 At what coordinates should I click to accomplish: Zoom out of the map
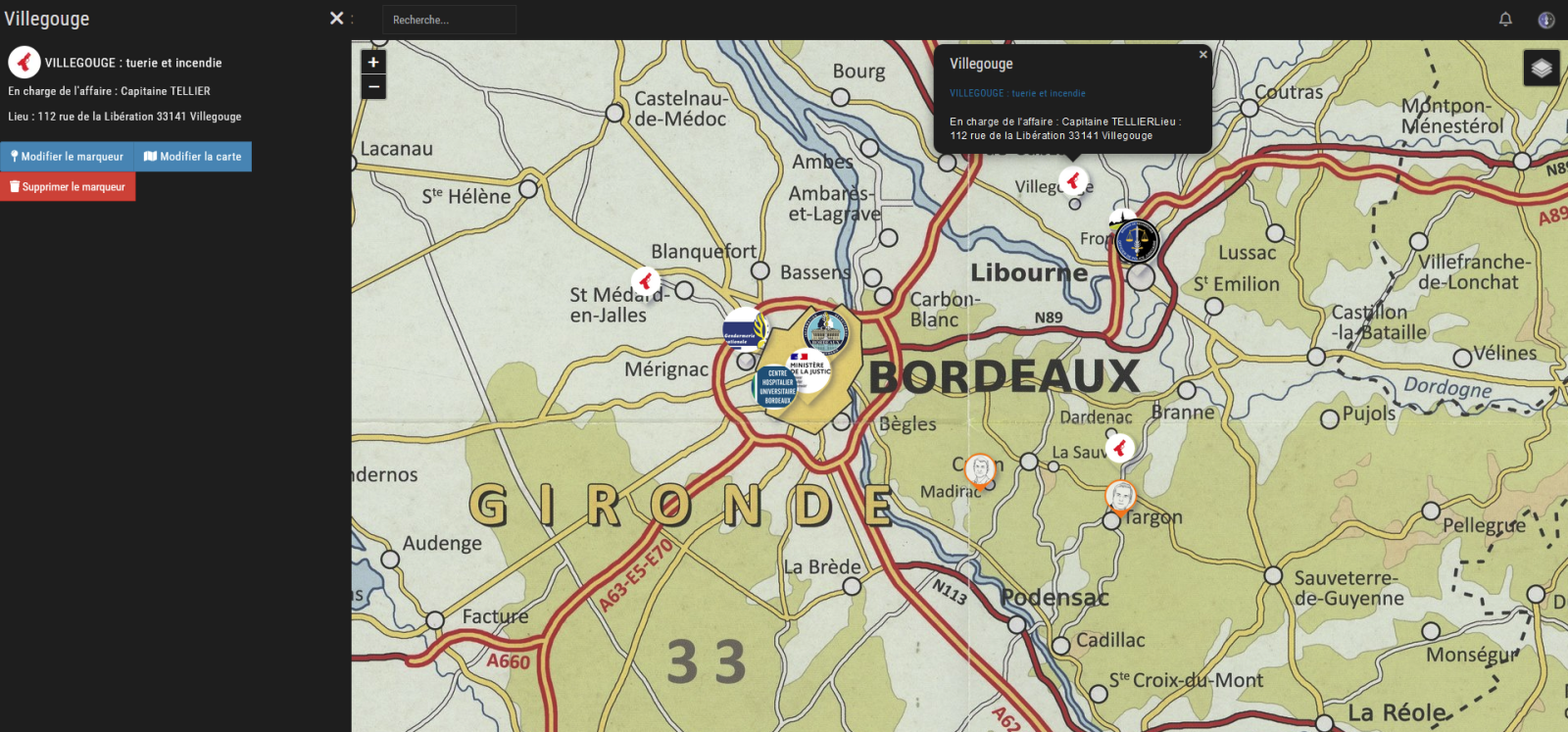click(373, 87)
